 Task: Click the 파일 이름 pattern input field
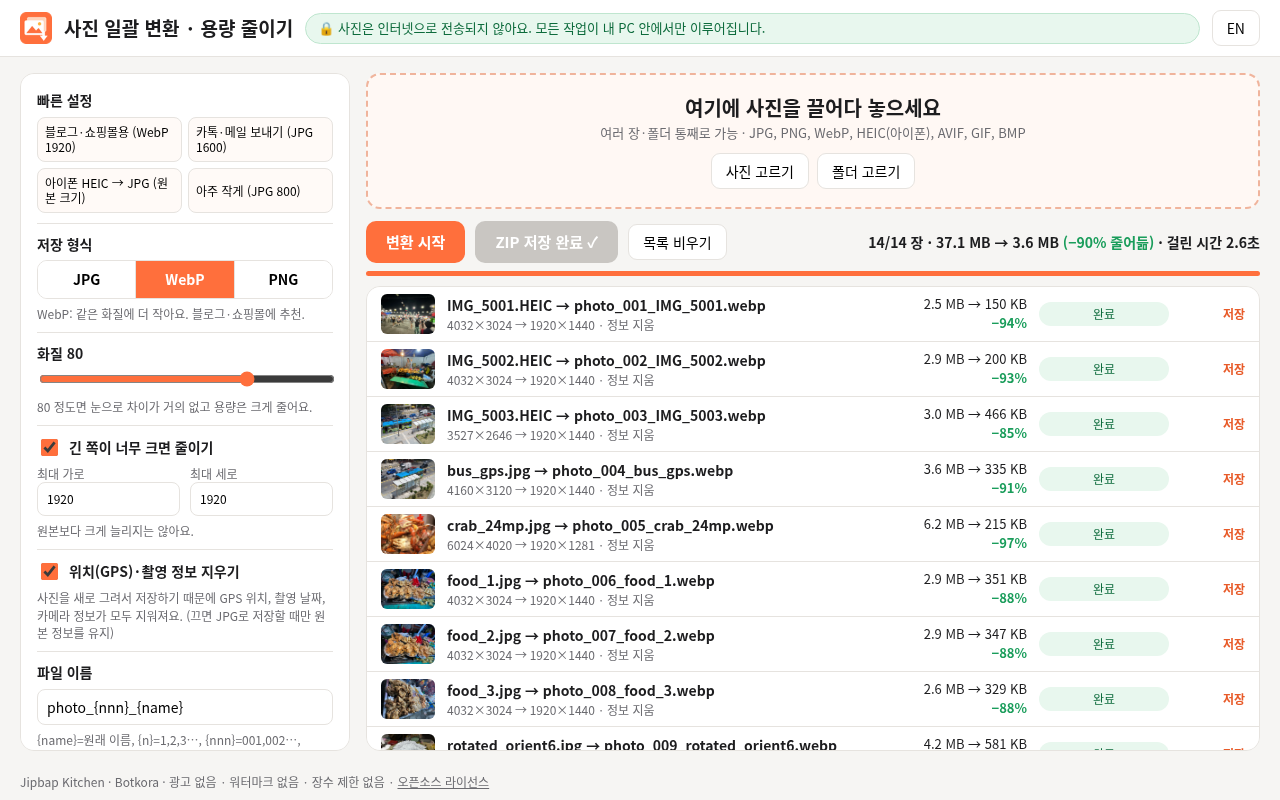click(x=185, y=707)
